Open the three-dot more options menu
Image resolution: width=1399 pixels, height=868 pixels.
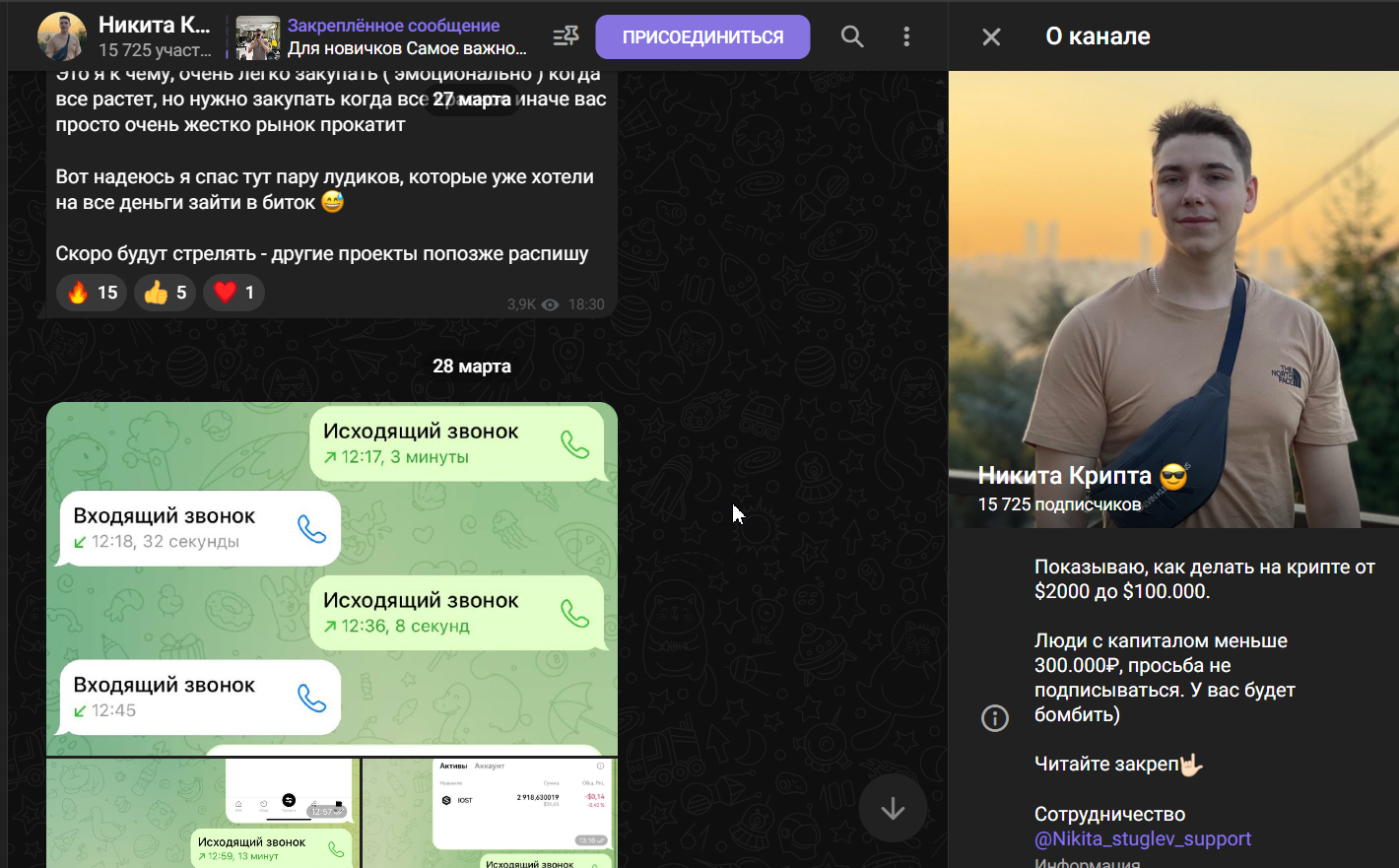click(x=906, y=36)
